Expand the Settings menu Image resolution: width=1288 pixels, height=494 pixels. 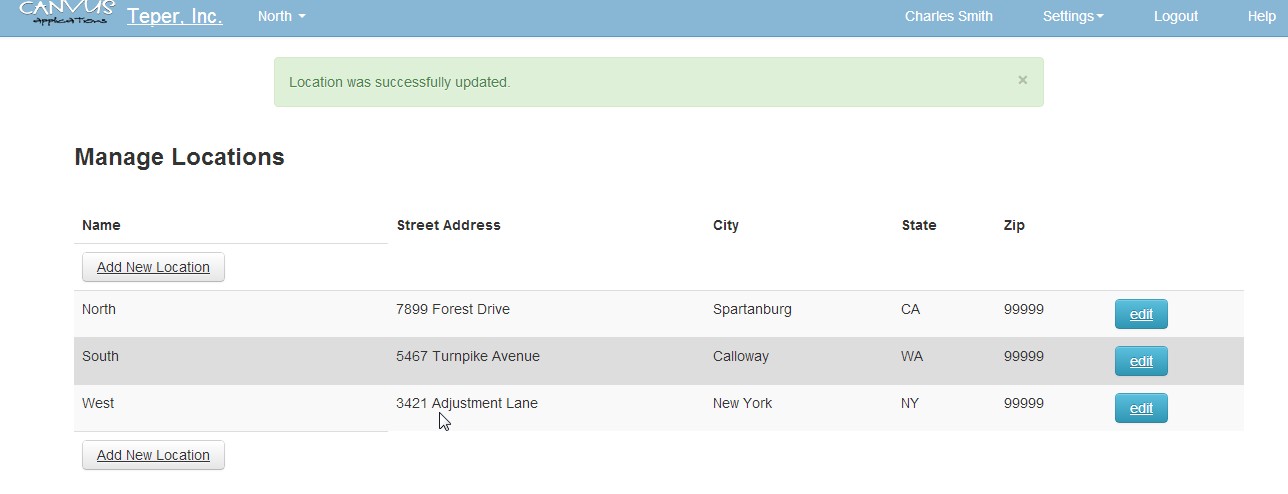(x=1072, y=16)
